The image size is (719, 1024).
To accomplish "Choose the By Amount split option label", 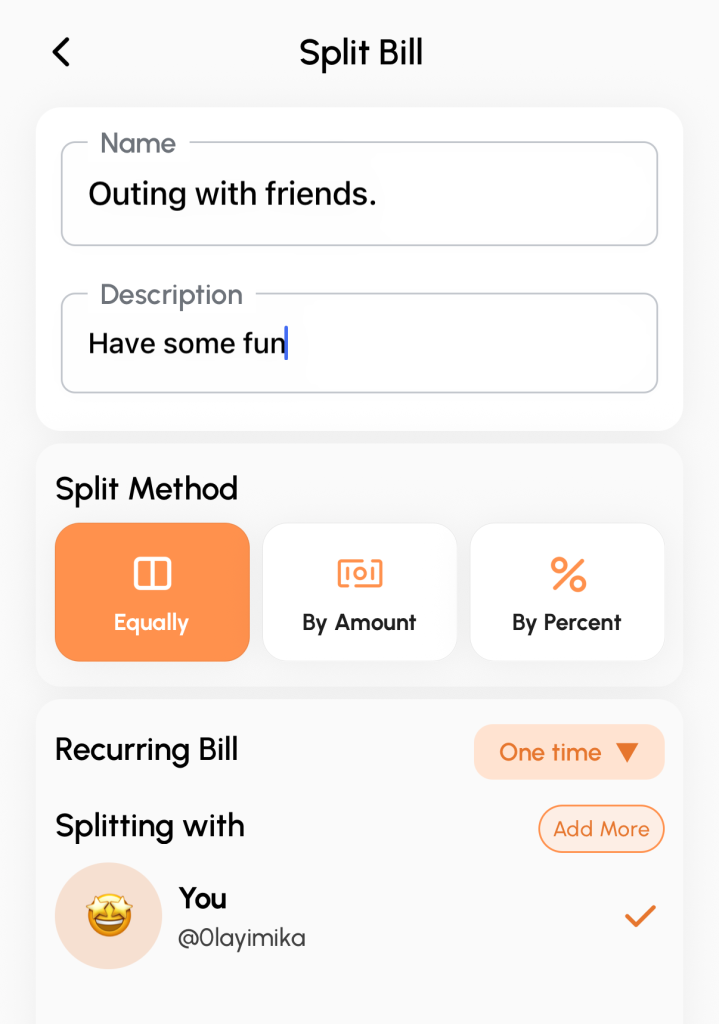I will coord(359,623).
